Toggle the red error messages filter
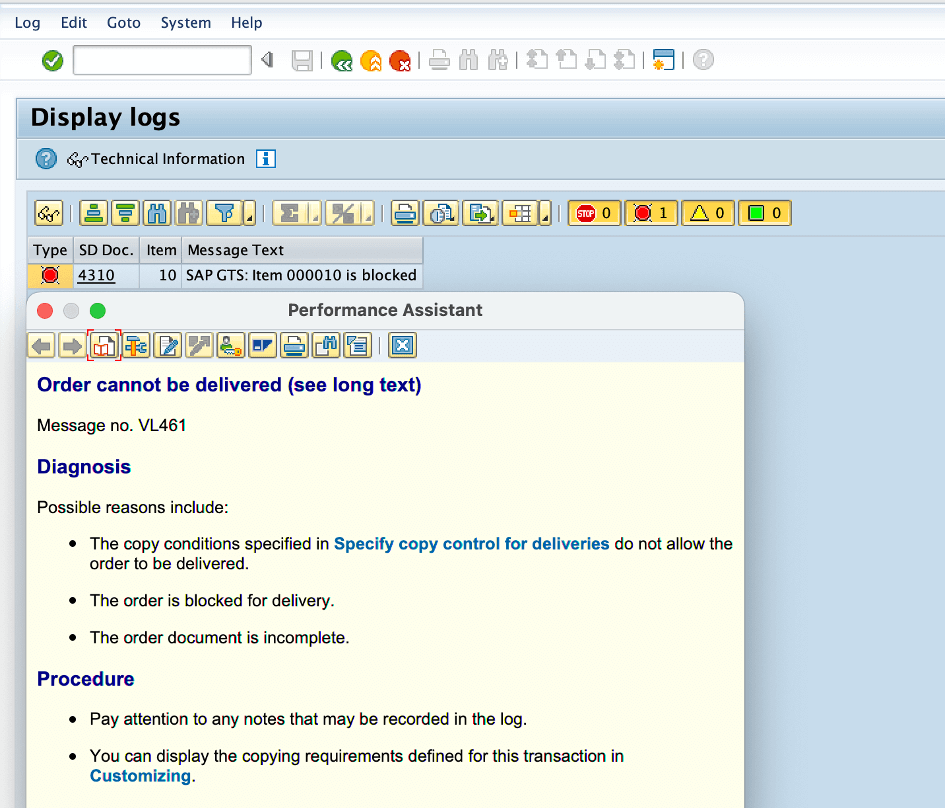Viewport: 945px width, 808px height. coord(651,213)
